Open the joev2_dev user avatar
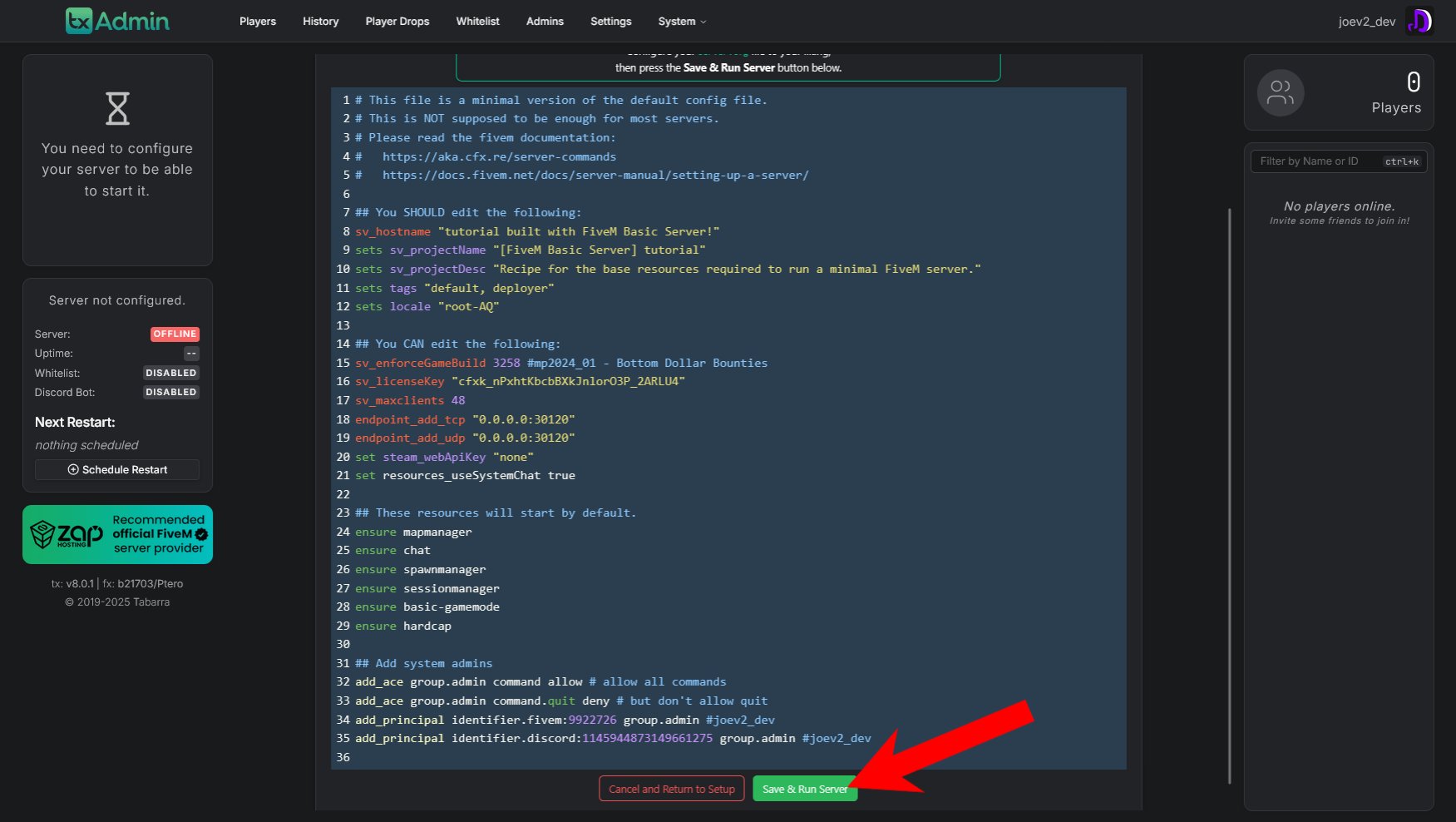 [1419, 21]
